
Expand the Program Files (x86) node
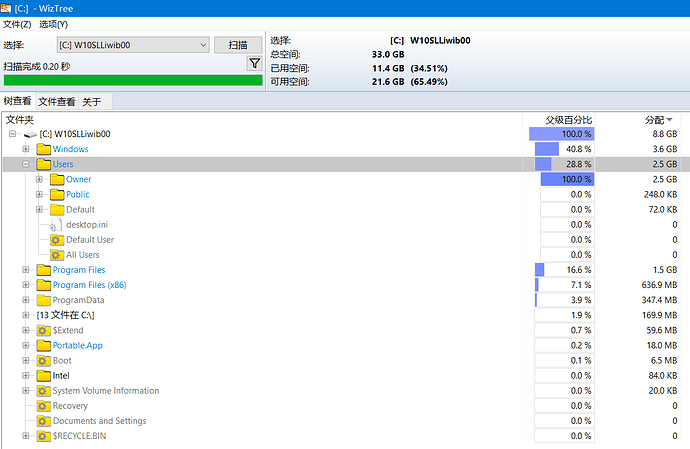[x=26, y=285]
